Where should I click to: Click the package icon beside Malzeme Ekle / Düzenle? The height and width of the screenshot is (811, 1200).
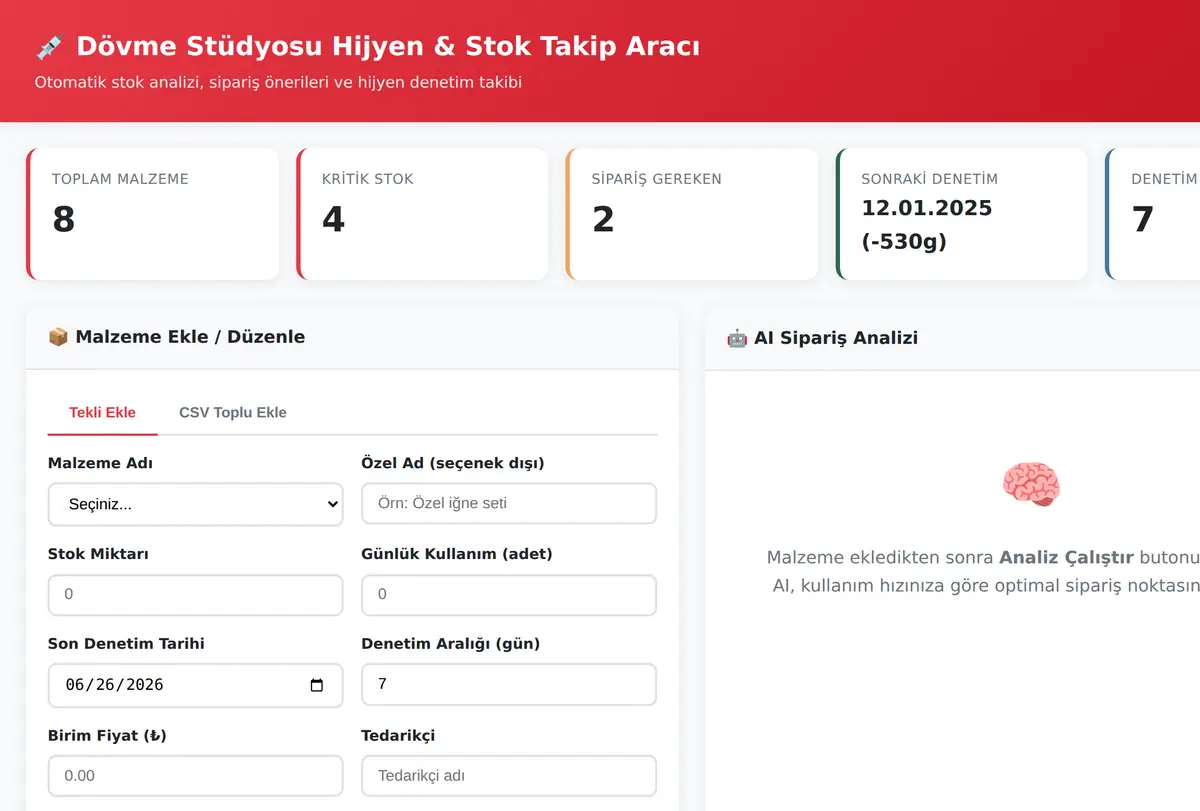pyautogui.click(x=58, y=337)
